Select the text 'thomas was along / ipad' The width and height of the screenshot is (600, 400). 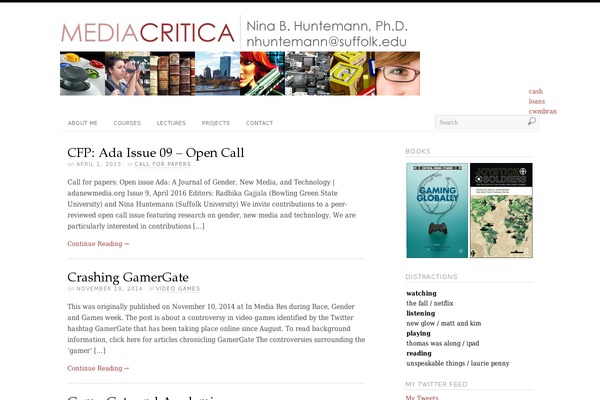click(x=443, y=343)
